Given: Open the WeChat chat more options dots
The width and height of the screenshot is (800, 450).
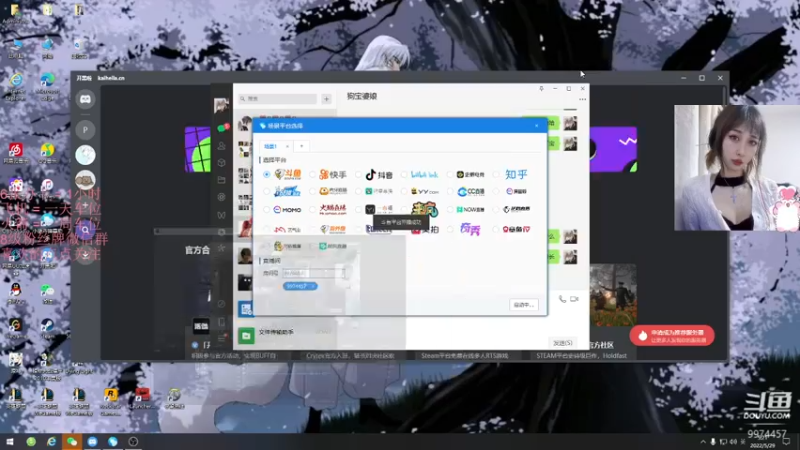Looking at the screenshot, I should (x=582, y=99).
